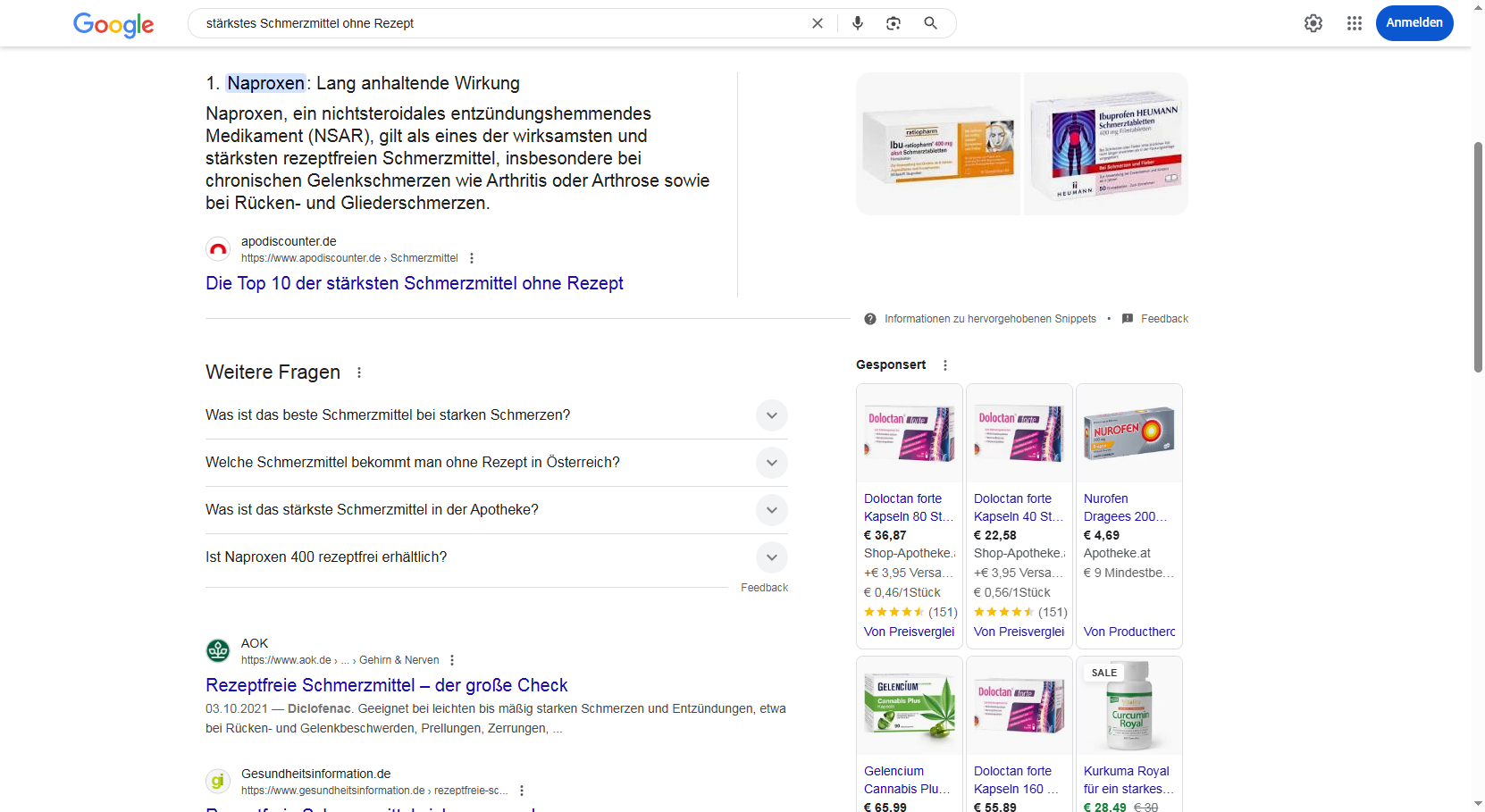1485x812 pixels.
Task: Clear the search box with the X icon
Action: 817,23
